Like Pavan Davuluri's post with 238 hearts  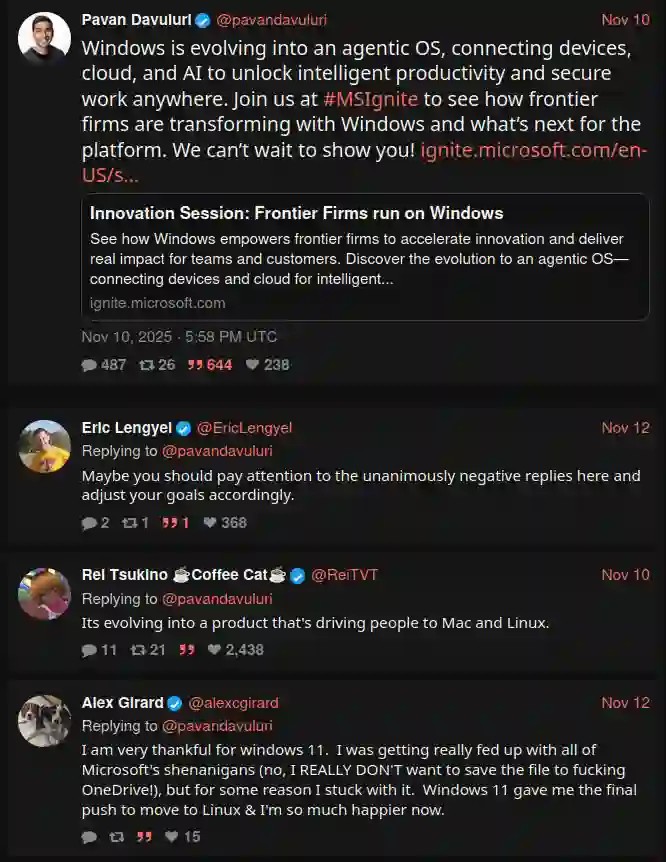coord(253,365)
